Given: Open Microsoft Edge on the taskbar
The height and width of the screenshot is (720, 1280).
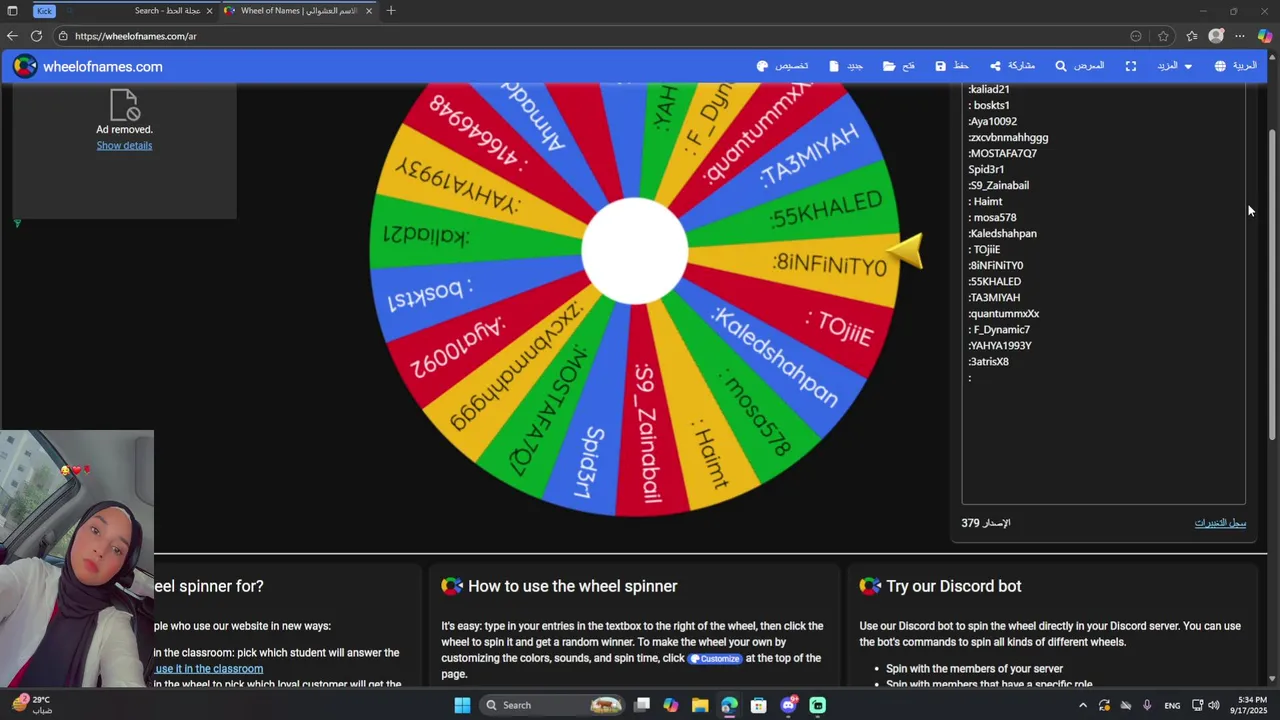Looking at the screenshot, I should coord(729,705).
